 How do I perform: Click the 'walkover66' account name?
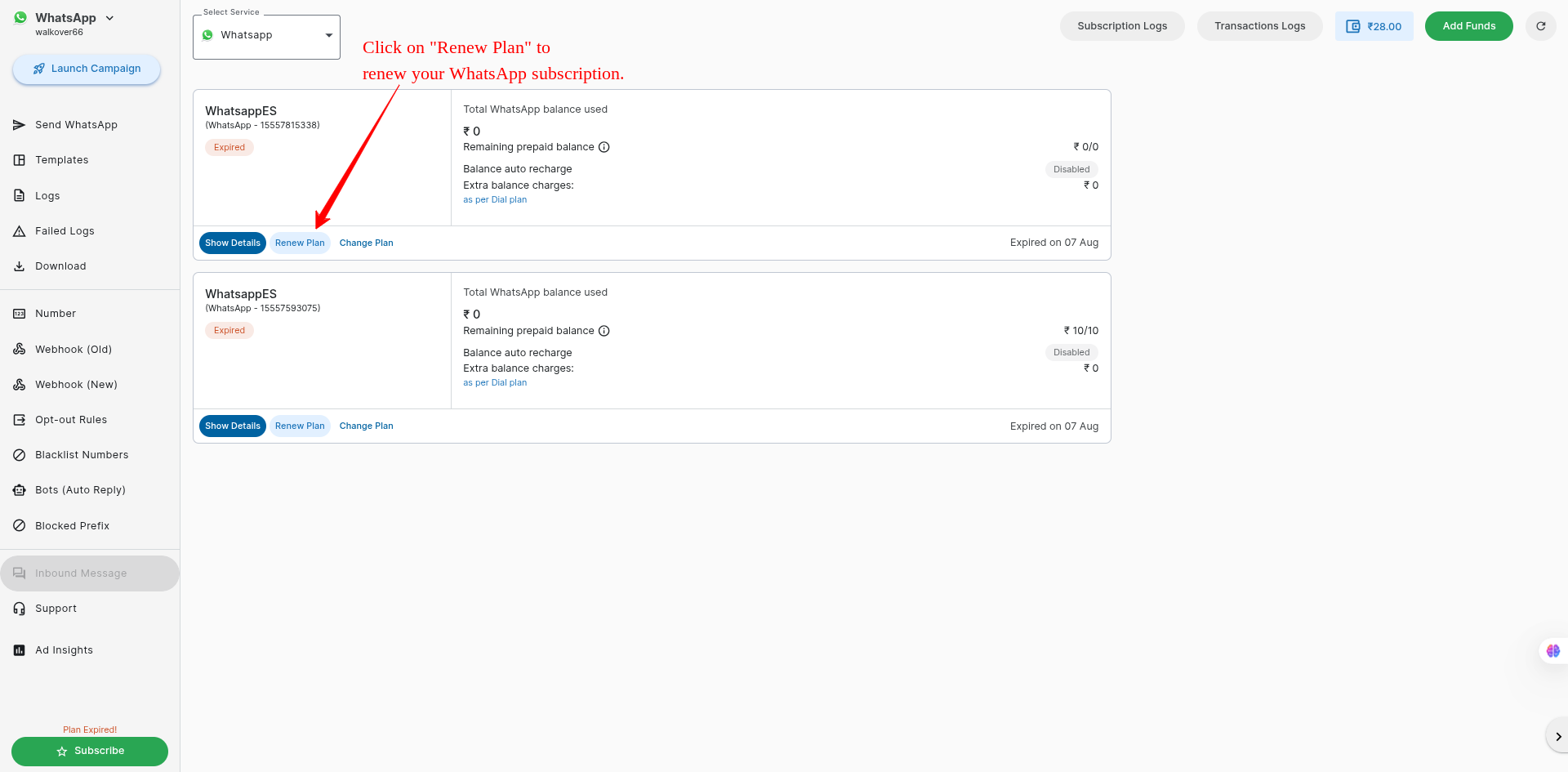pyautogui.click(x=59, y=33)
